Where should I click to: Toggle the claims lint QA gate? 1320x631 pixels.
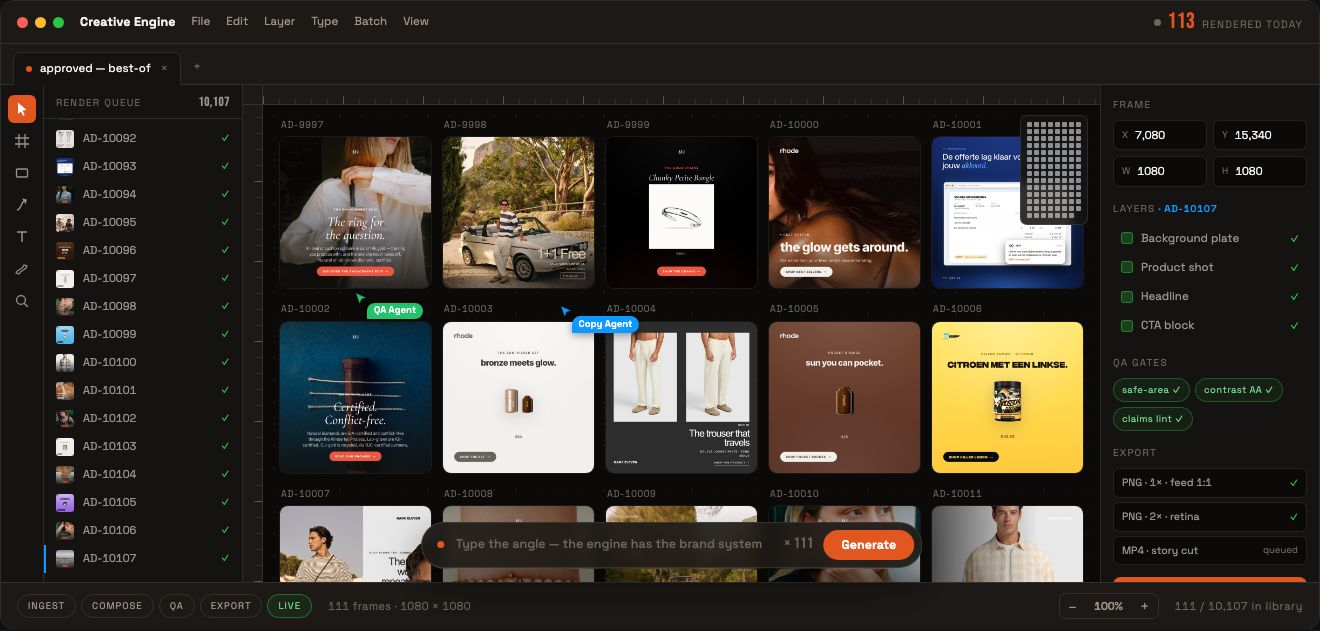tap(1152, 419)
